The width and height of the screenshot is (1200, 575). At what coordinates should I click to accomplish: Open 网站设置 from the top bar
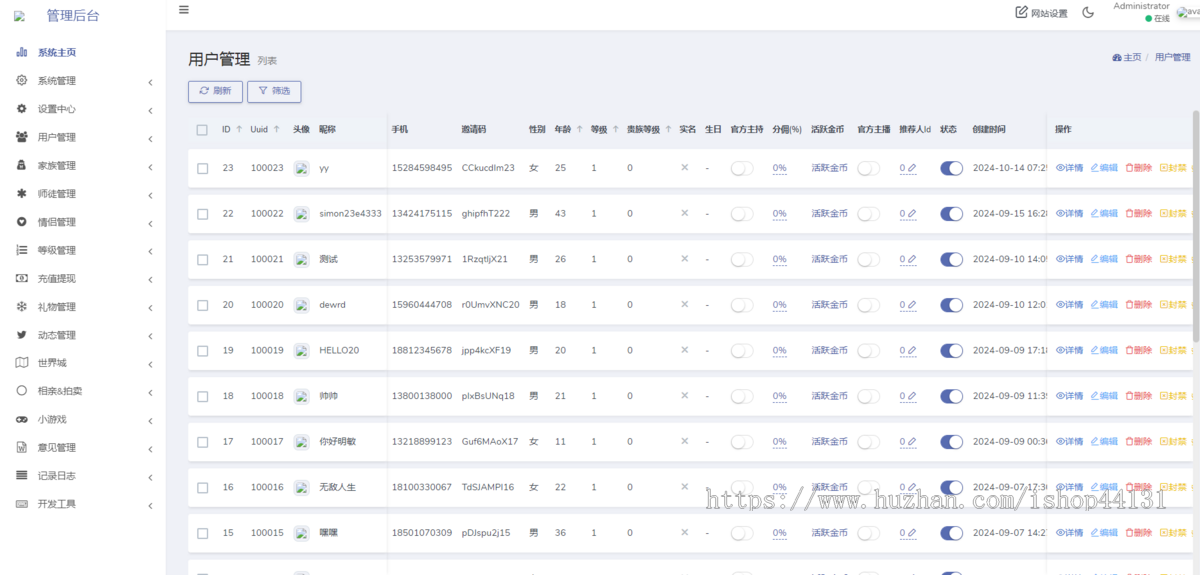click(x=1041, y=13)
